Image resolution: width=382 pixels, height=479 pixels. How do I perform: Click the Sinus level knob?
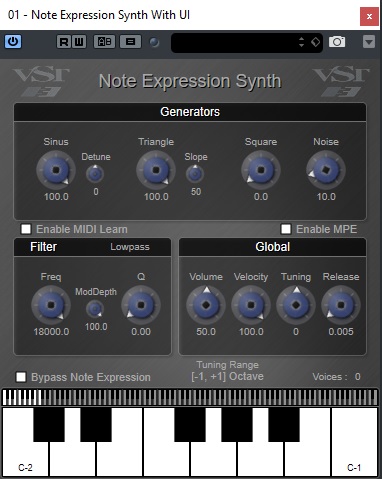point(56,170)
